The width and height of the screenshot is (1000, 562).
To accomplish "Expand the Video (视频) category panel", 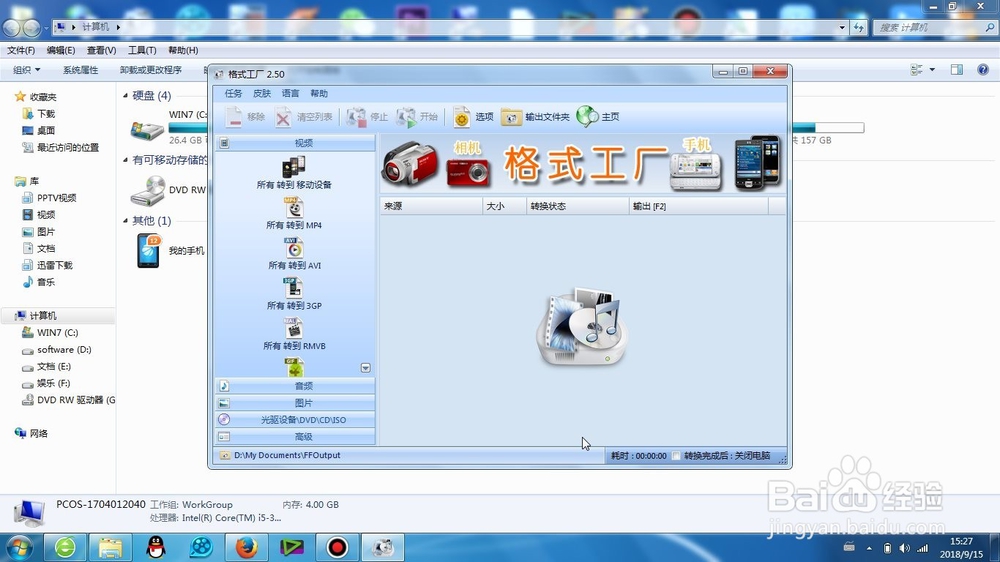I will click(295, 143).
